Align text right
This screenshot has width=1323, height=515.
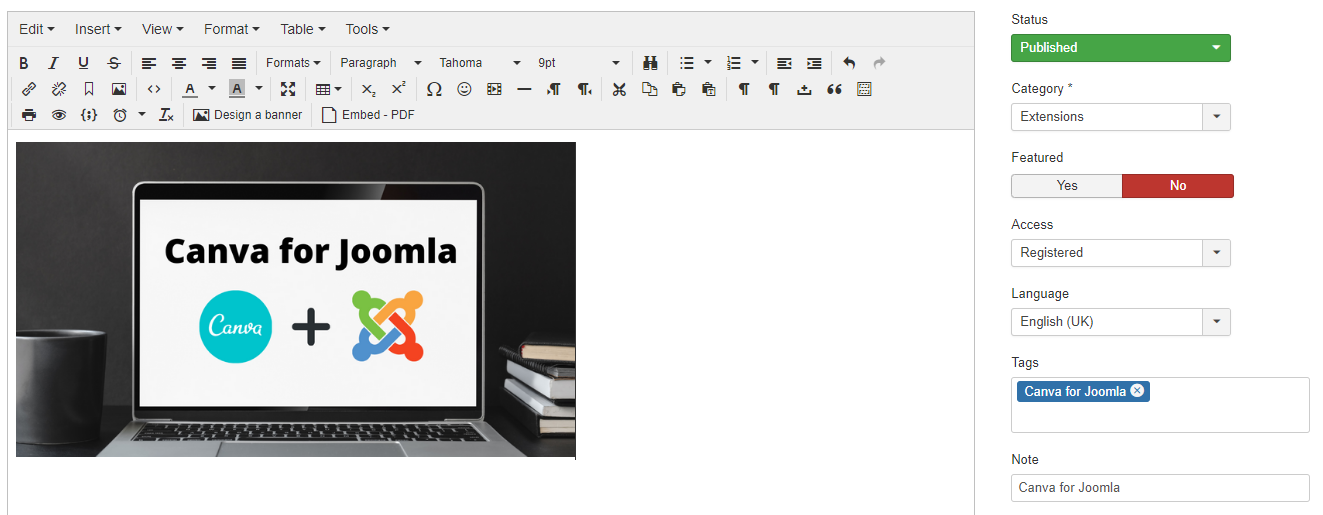coord(209,63)
